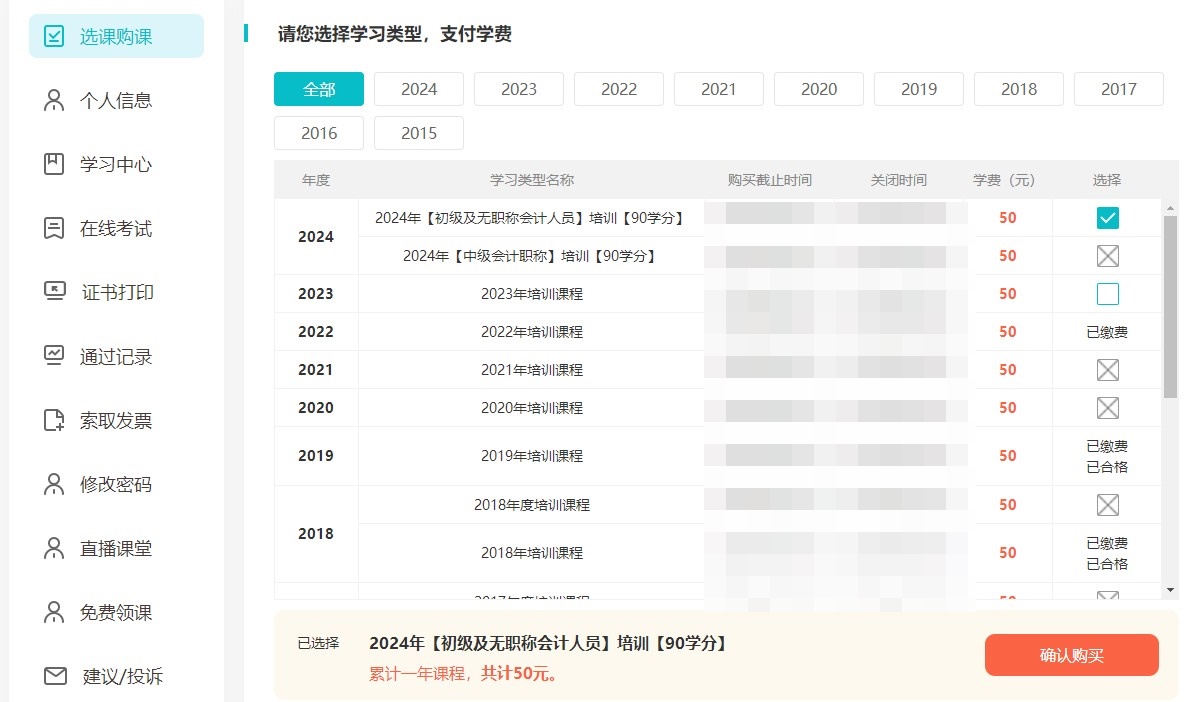The image size is (1196, 702).
Task: Select the 全部 year filter tab
Action: pyautogui.click(x=319, y=89)
